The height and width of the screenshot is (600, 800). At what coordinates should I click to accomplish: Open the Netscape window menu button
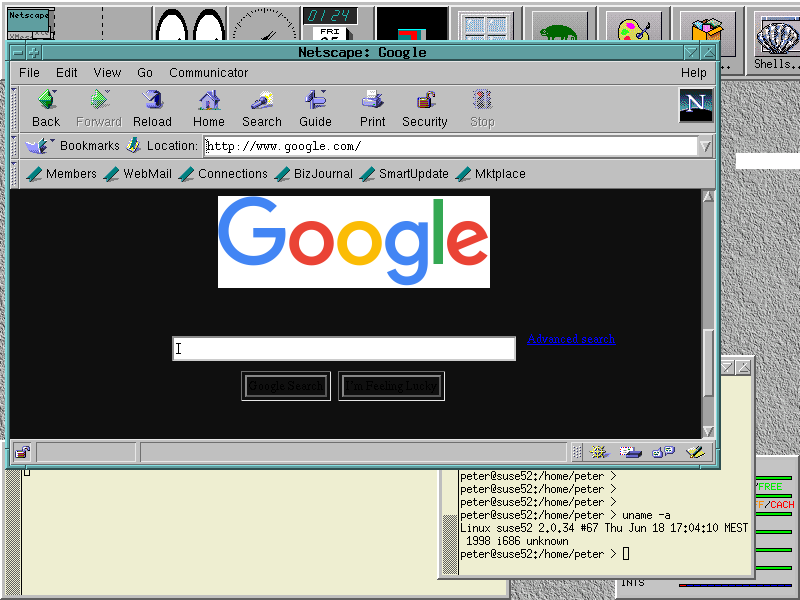(x=17, y=53)
